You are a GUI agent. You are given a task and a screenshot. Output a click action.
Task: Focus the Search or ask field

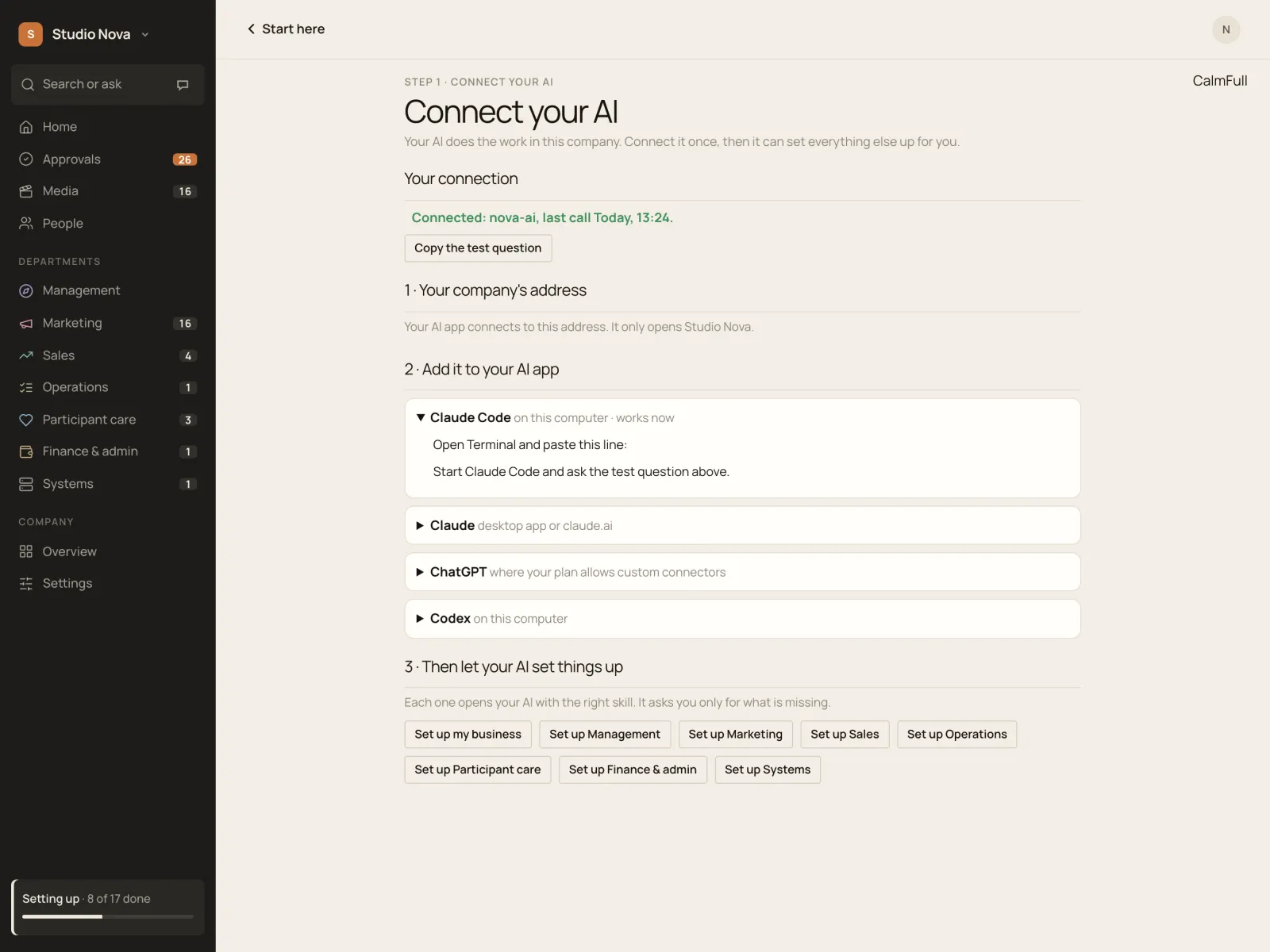[x=108, y=85]
